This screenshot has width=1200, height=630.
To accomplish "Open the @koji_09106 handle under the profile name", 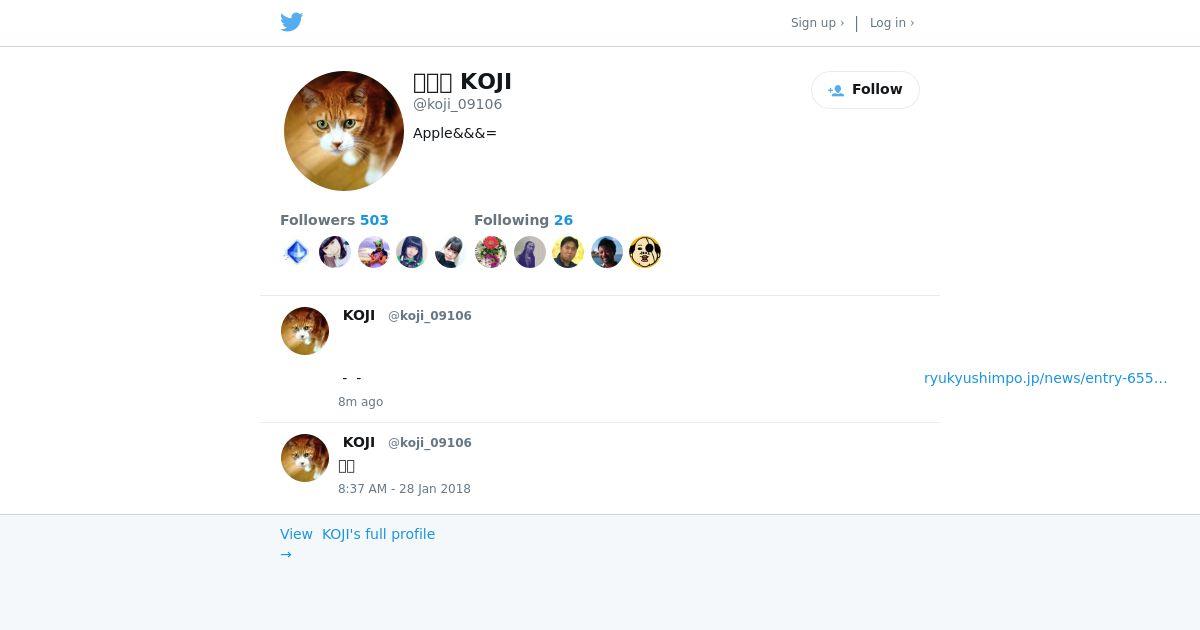I will (458, 104).
